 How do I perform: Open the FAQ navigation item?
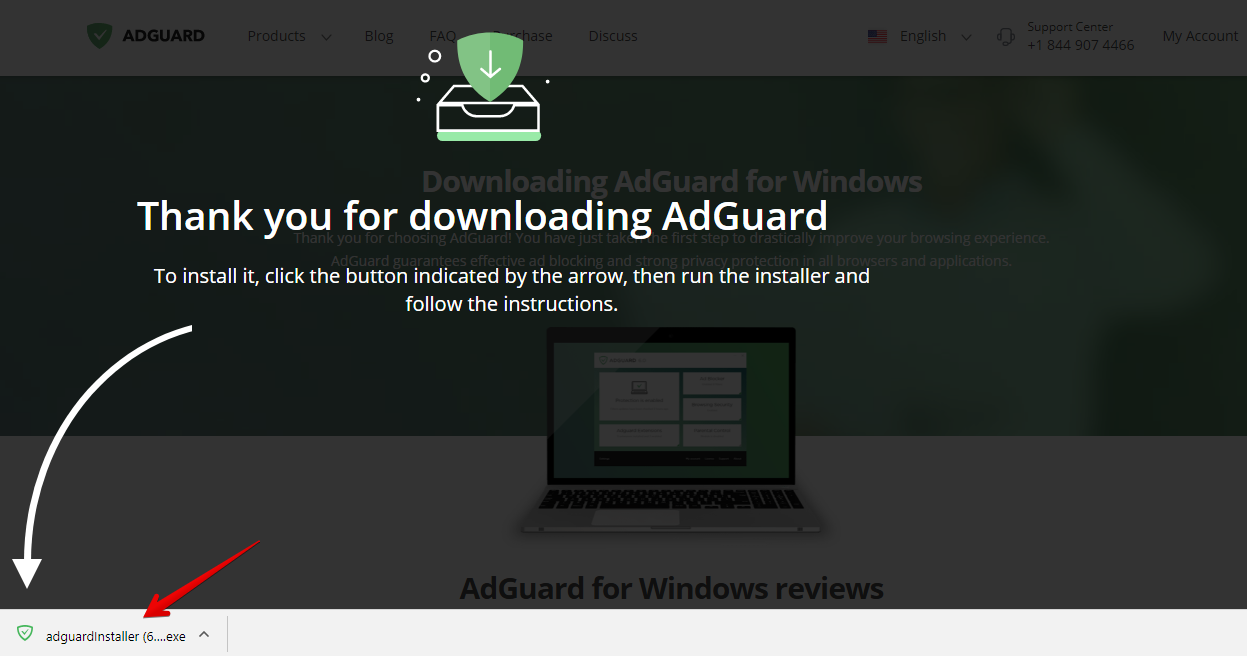coord(438,36)
